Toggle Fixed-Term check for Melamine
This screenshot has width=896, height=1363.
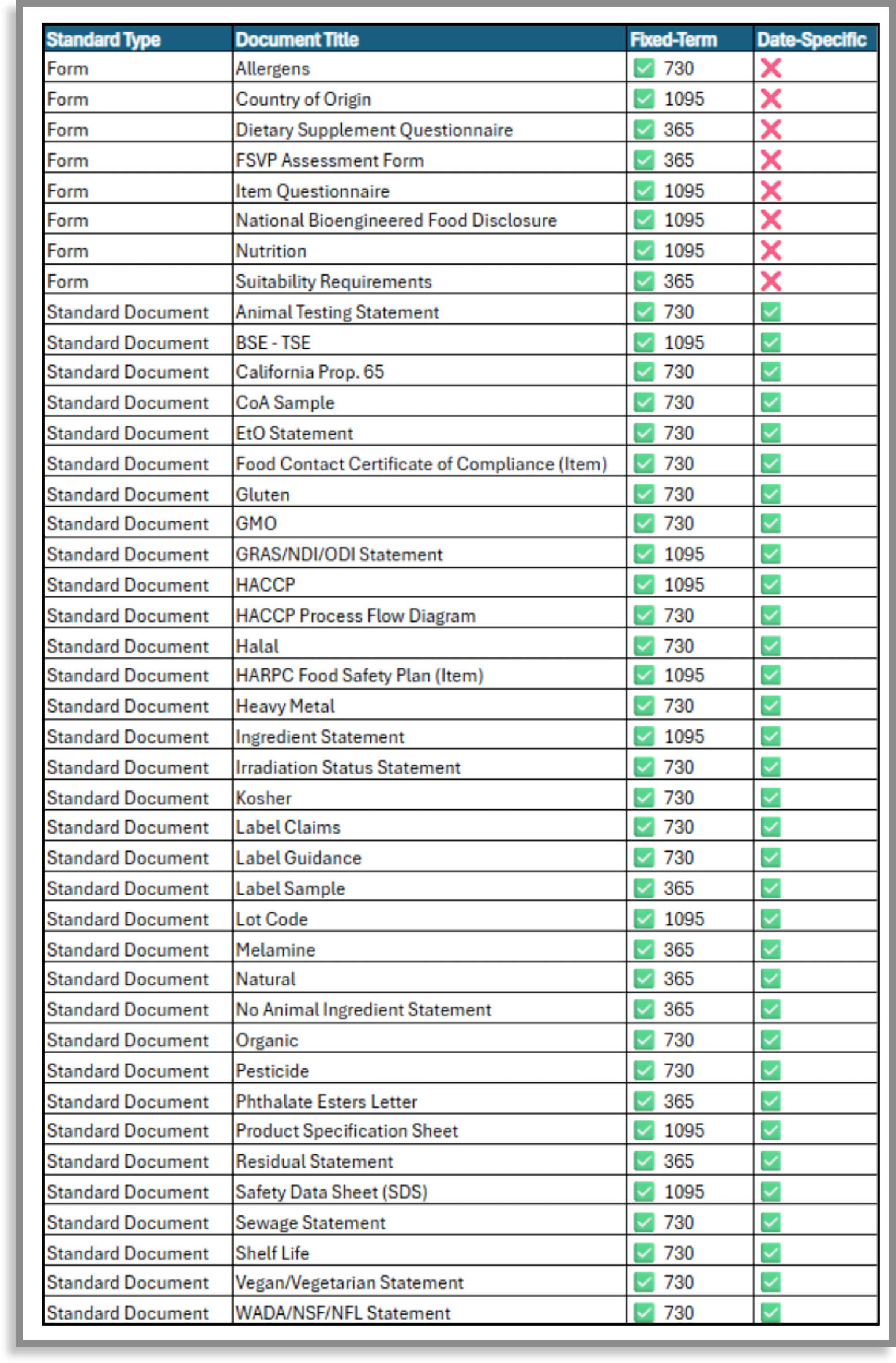[643, 948]
